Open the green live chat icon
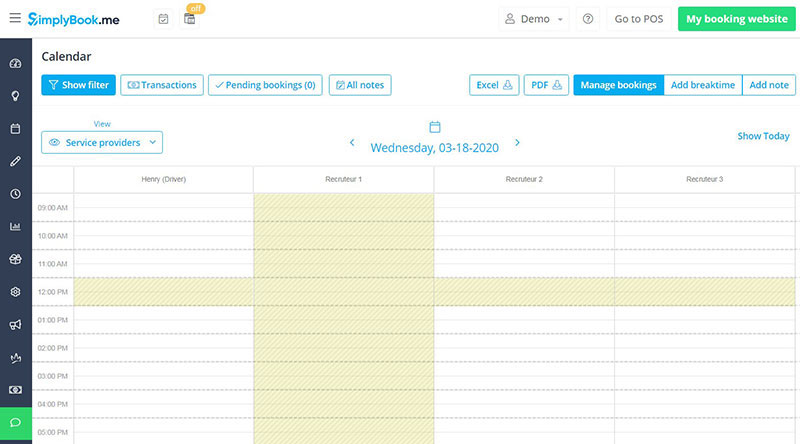 point(16,423)
